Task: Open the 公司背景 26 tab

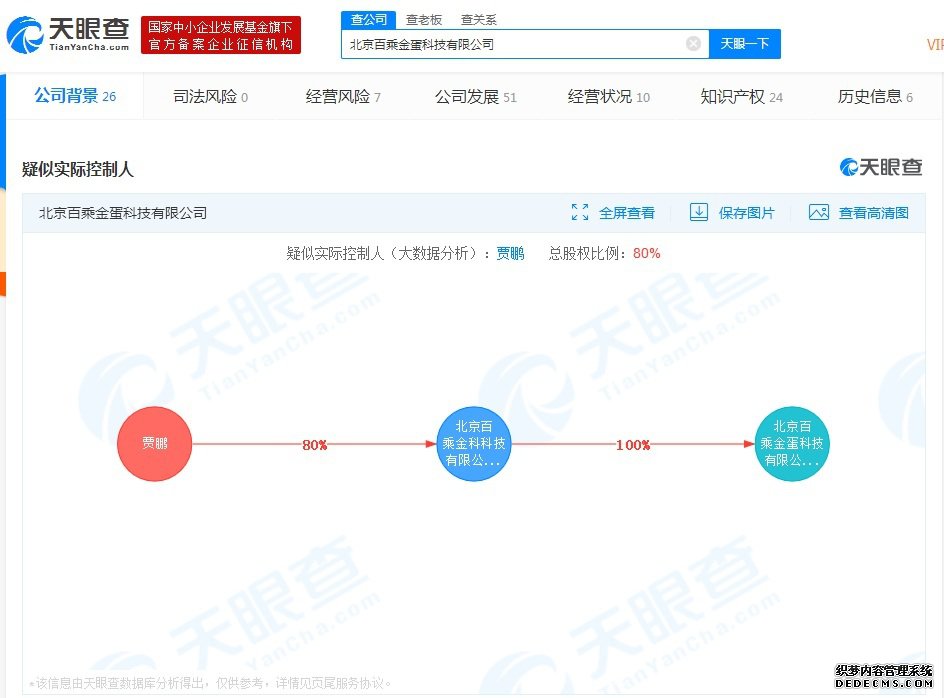Action: 75,96
